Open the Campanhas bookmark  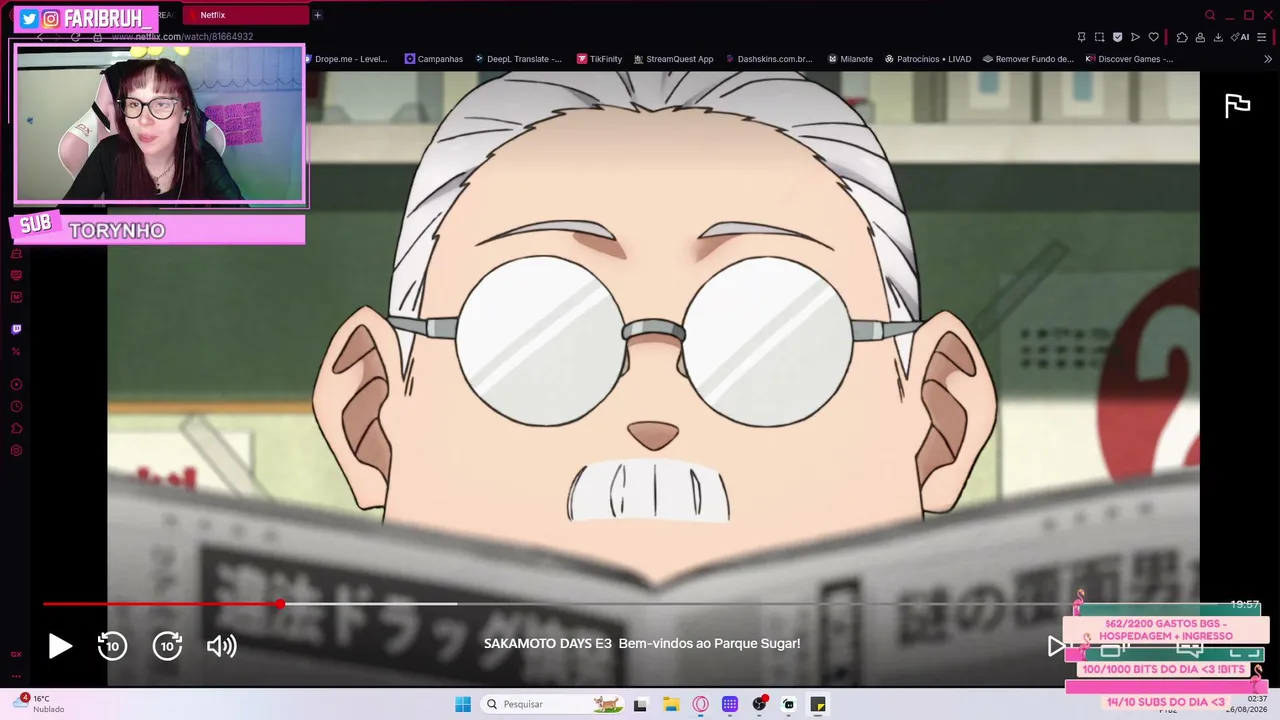click(434, 59)
